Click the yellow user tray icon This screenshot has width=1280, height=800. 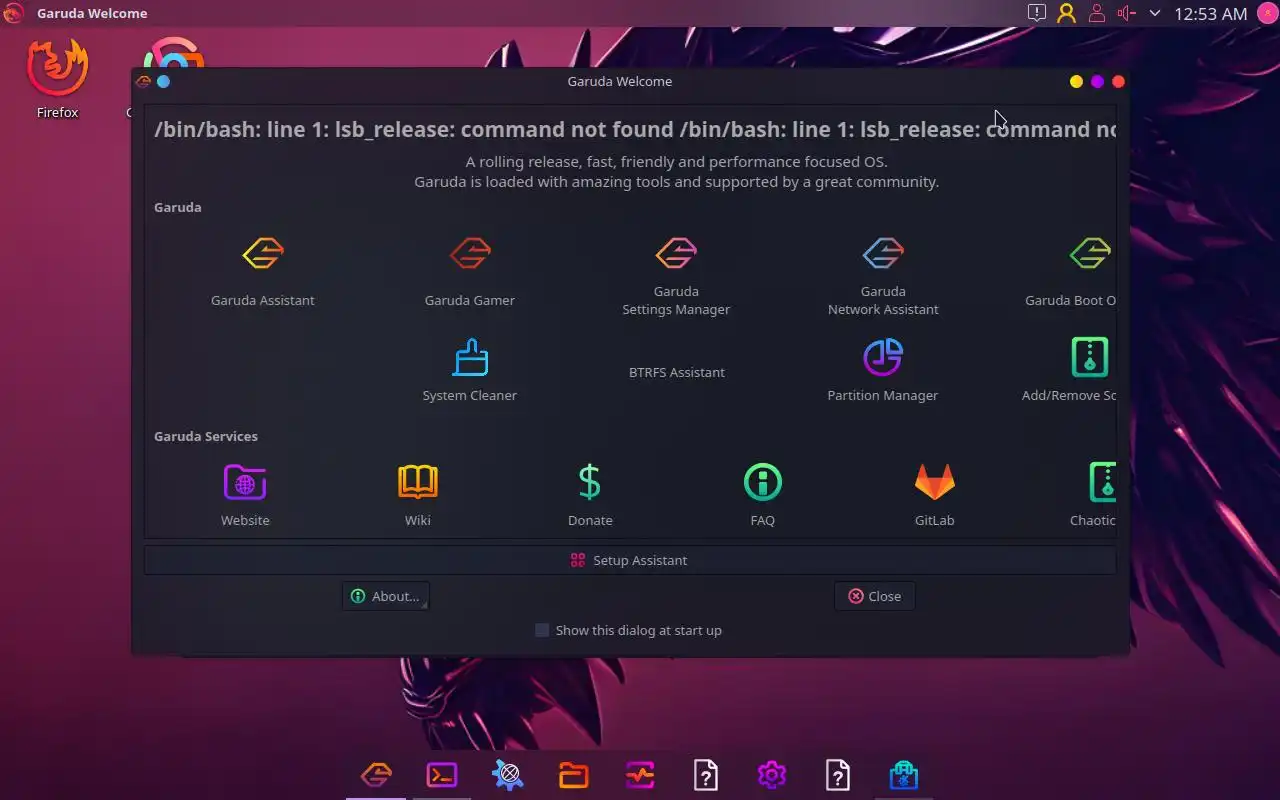(x=1067, y=13)
